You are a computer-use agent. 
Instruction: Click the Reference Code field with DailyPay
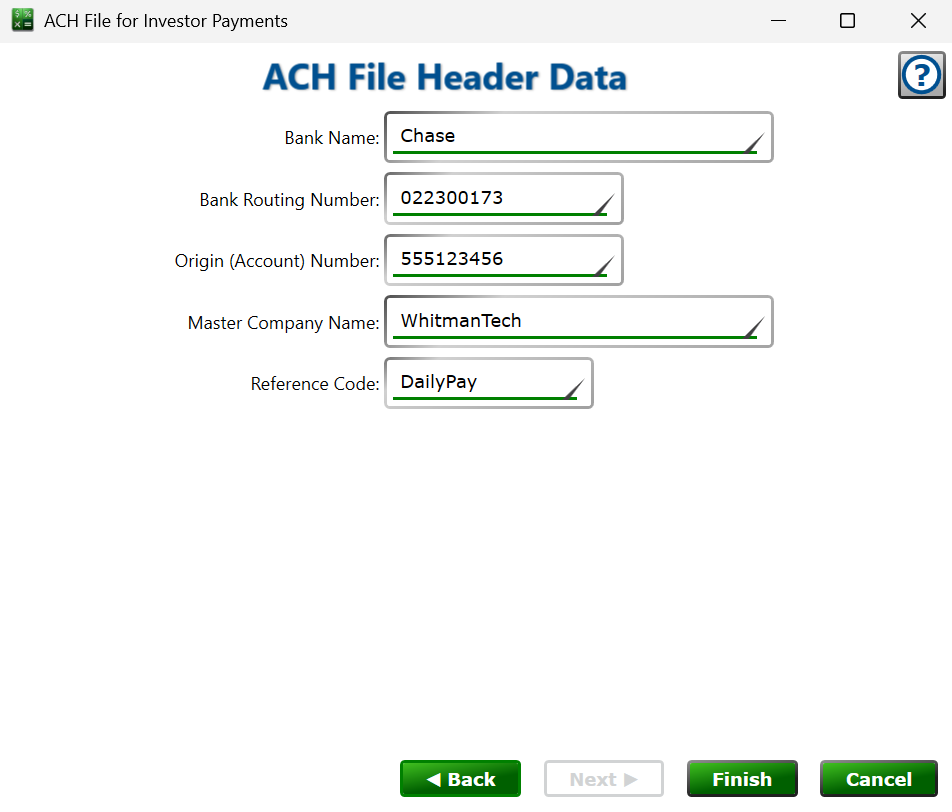pyautogui.click(x=489, y=383)
